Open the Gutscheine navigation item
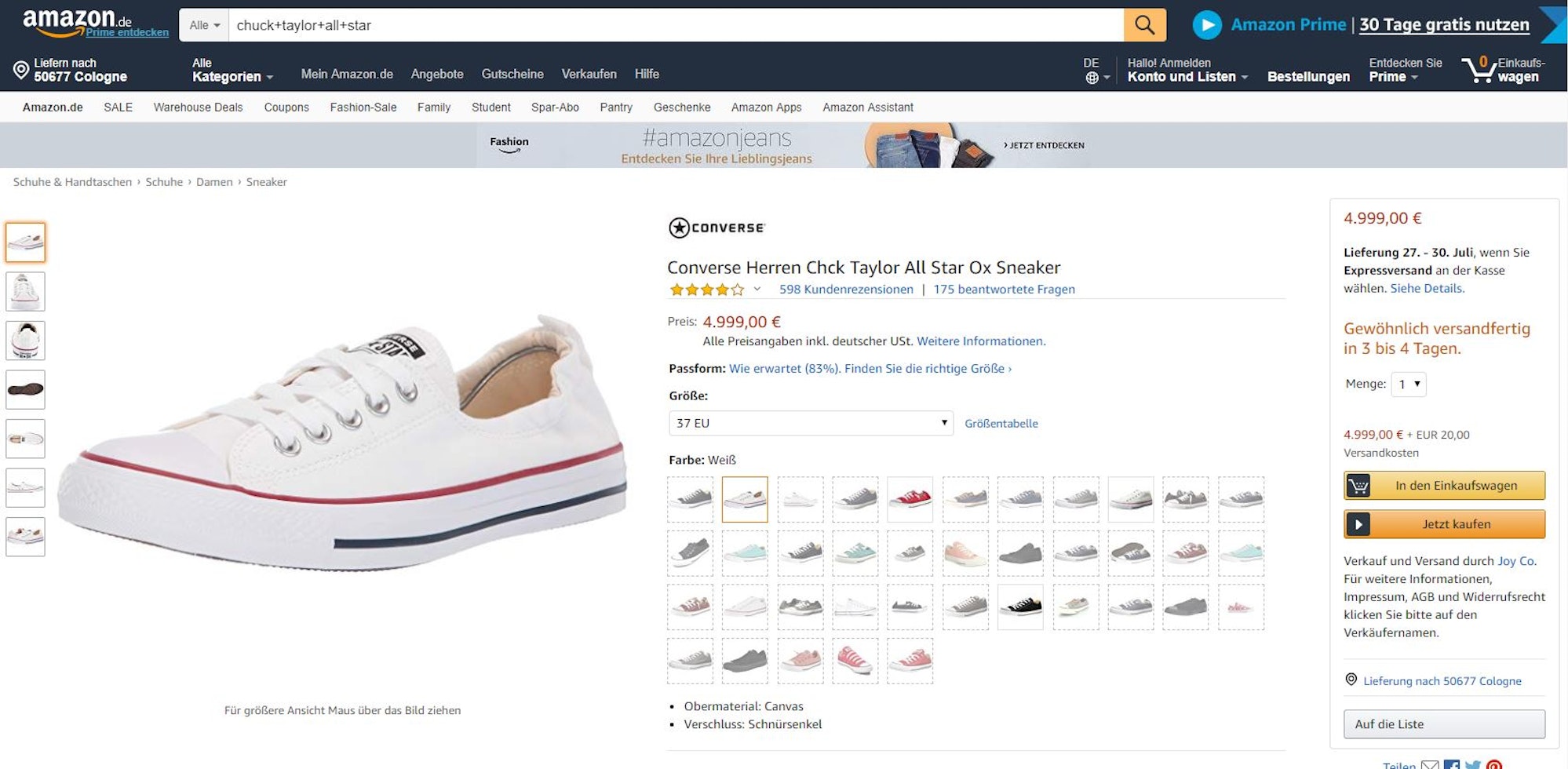Image resolution: width=1568 pixels, height=769 pixels. tap(512, 74)
